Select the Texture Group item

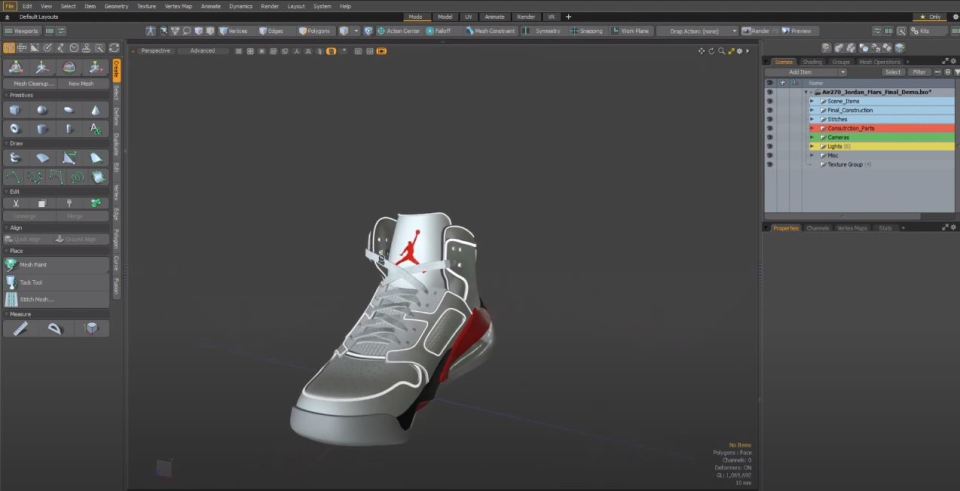845,165
